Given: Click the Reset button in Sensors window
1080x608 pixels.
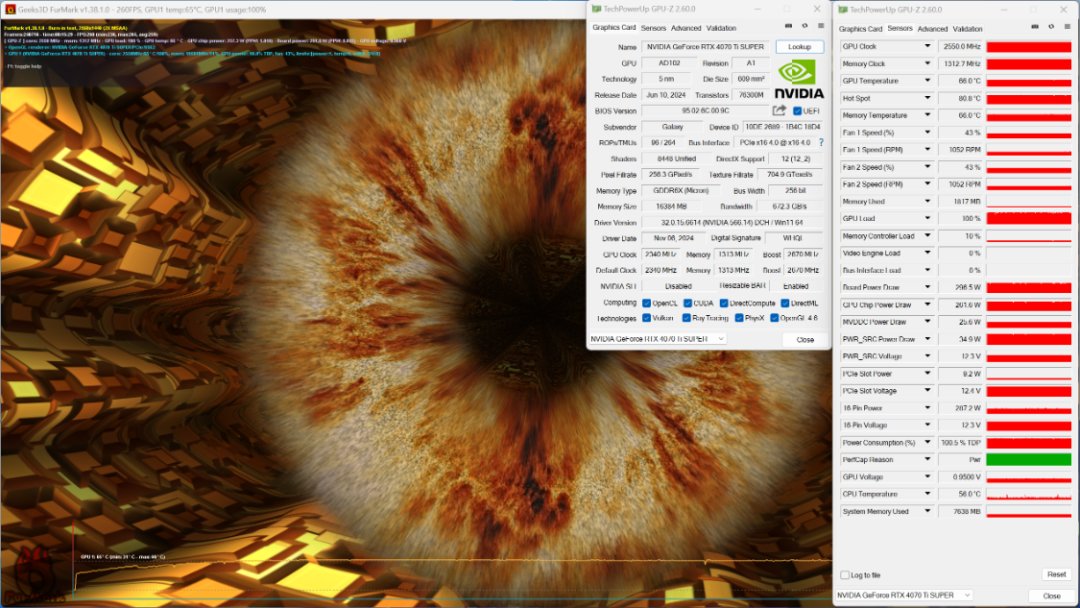Looking at the screenshot, I should [x=1056, y=574].
